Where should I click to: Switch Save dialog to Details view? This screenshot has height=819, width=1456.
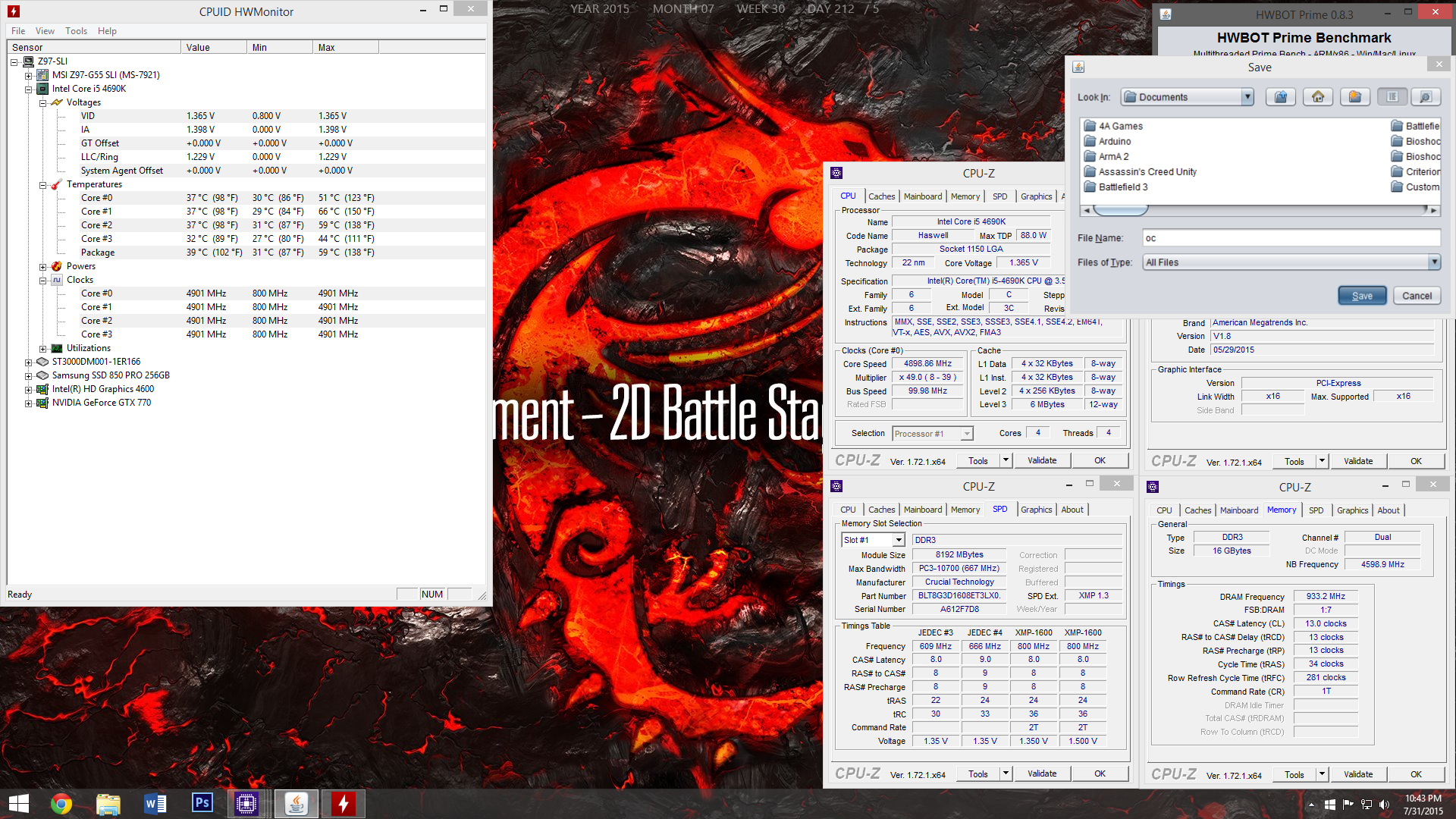click(x=1426, y=97)
